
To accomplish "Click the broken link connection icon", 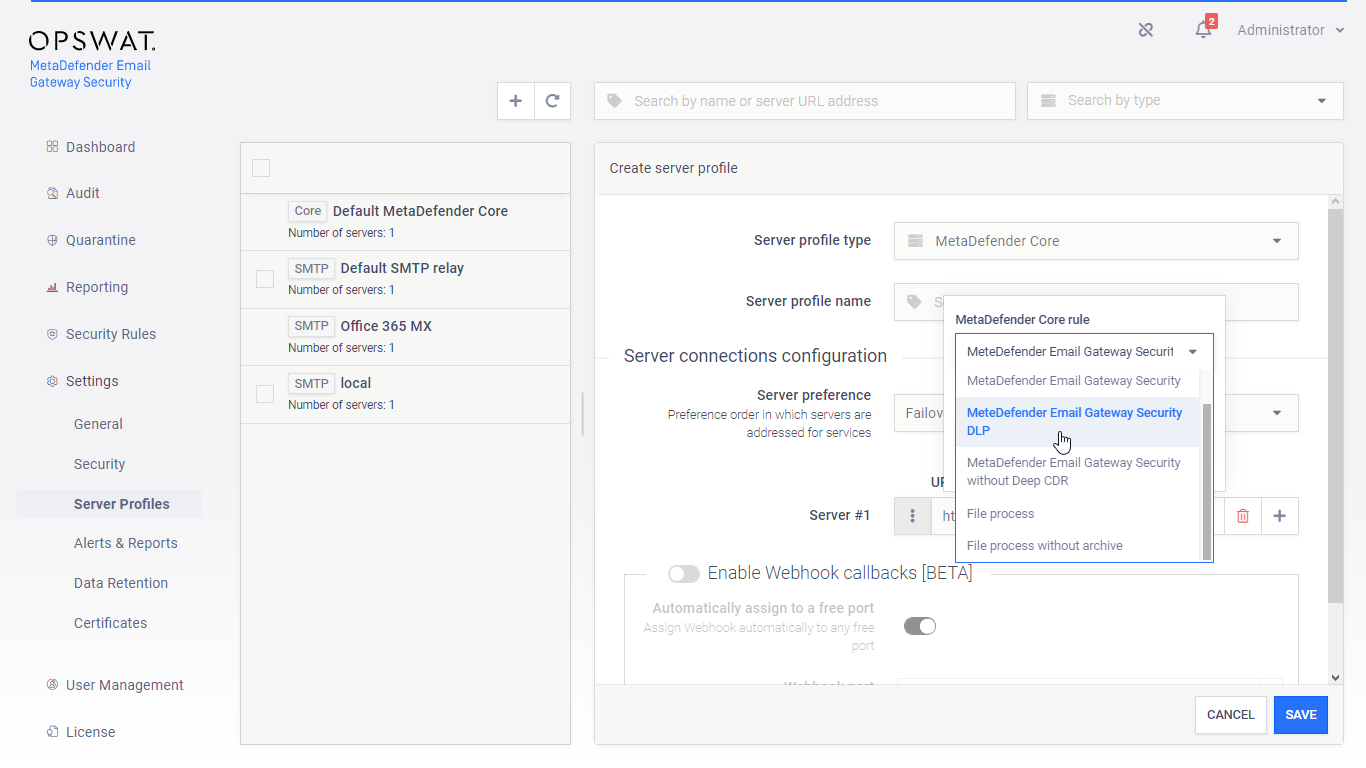I will (x=1146, y=30).
